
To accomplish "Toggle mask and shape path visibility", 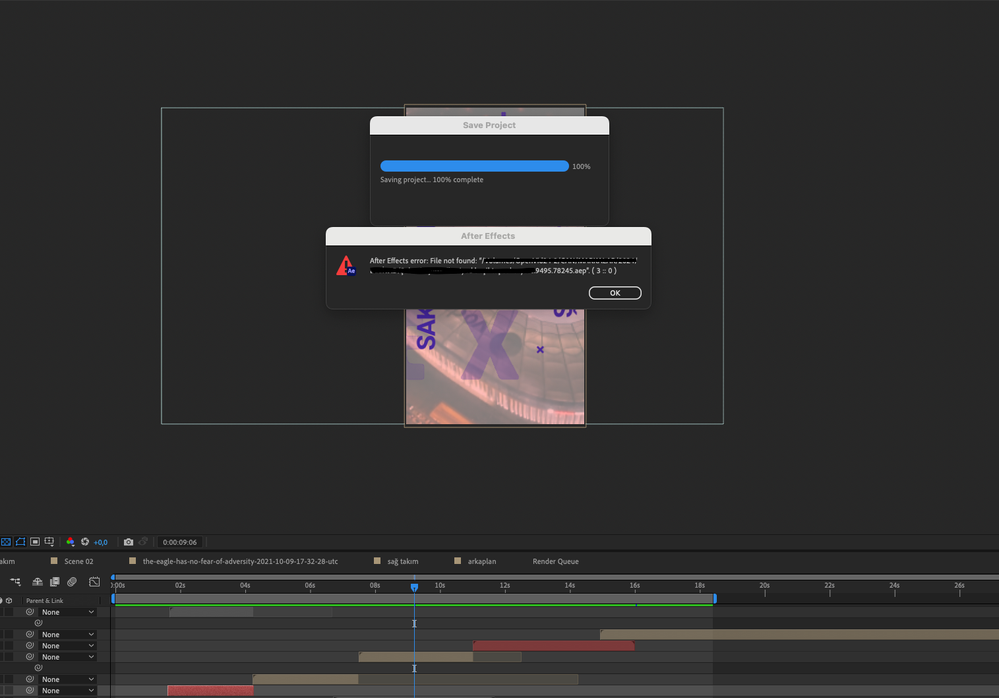I will coord(20,542).
